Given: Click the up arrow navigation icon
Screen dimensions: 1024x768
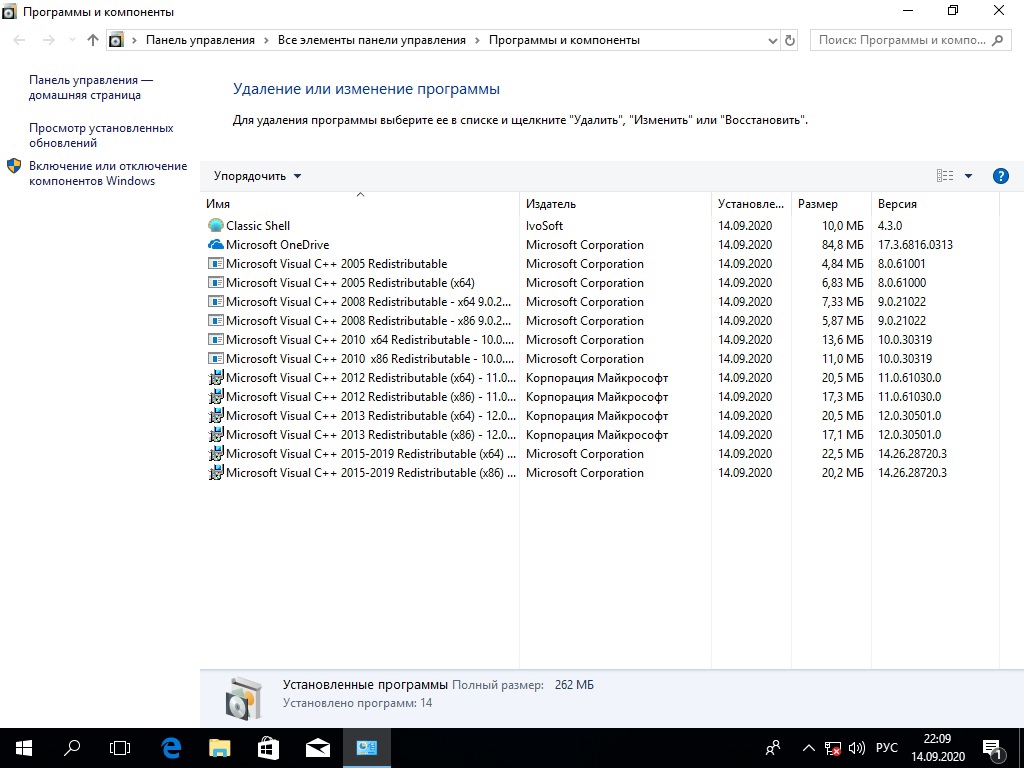Looking at the screenshot, I should pyautogui.click(x=93, y=40).
